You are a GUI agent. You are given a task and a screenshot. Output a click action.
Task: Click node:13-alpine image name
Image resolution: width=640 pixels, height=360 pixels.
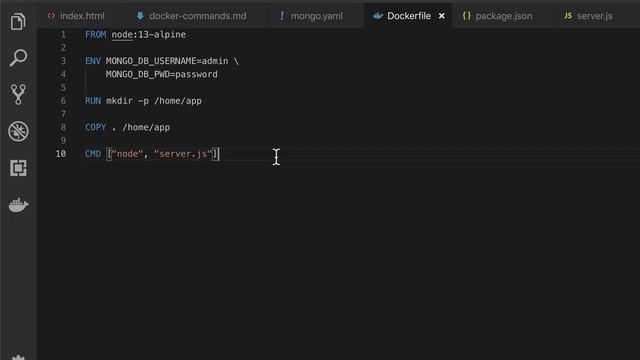click(x=149, y=35)
